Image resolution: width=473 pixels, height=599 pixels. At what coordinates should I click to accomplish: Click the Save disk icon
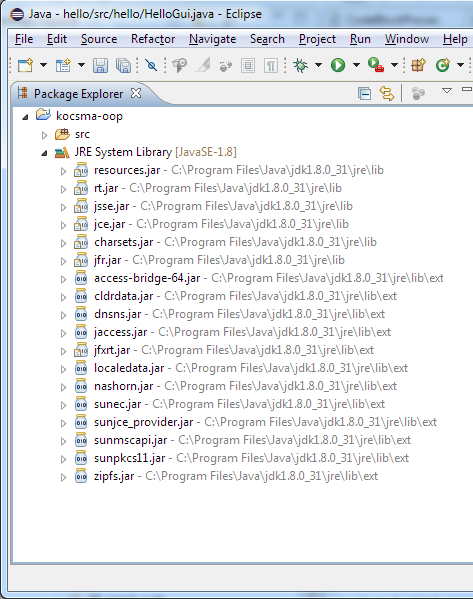(100, 65)
